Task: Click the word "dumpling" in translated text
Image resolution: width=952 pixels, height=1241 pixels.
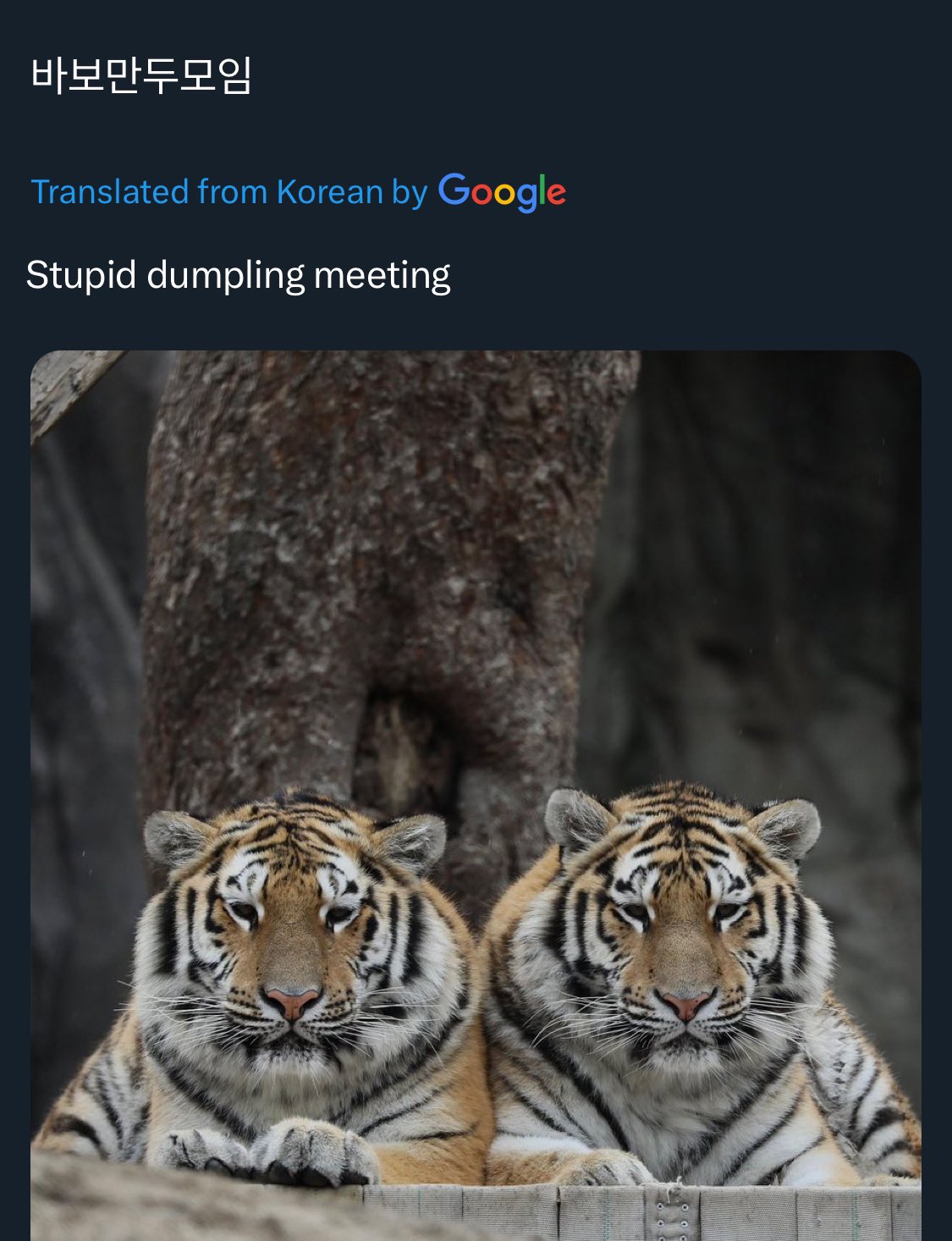Action: pyautogui.click(x=225, y=277)
